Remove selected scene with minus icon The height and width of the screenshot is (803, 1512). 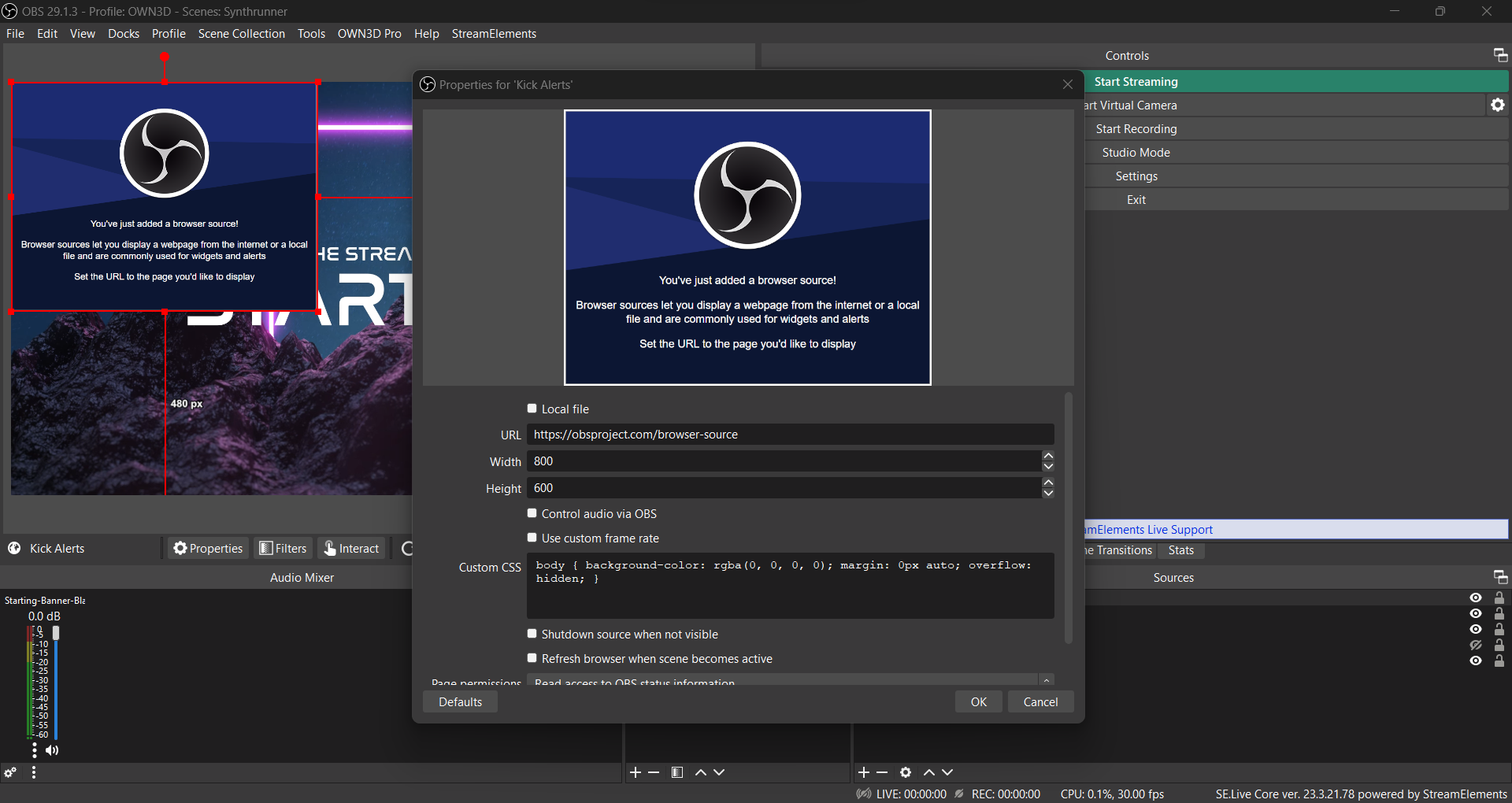[654, 772]
